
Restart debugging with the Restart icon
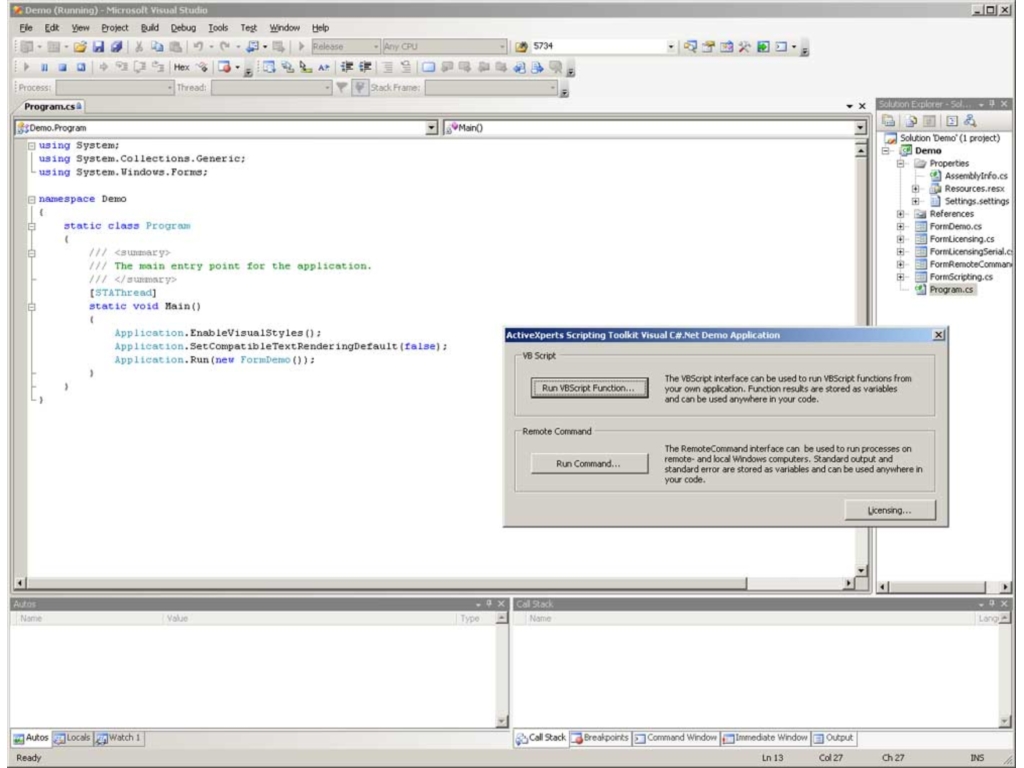tap(80, 67)
